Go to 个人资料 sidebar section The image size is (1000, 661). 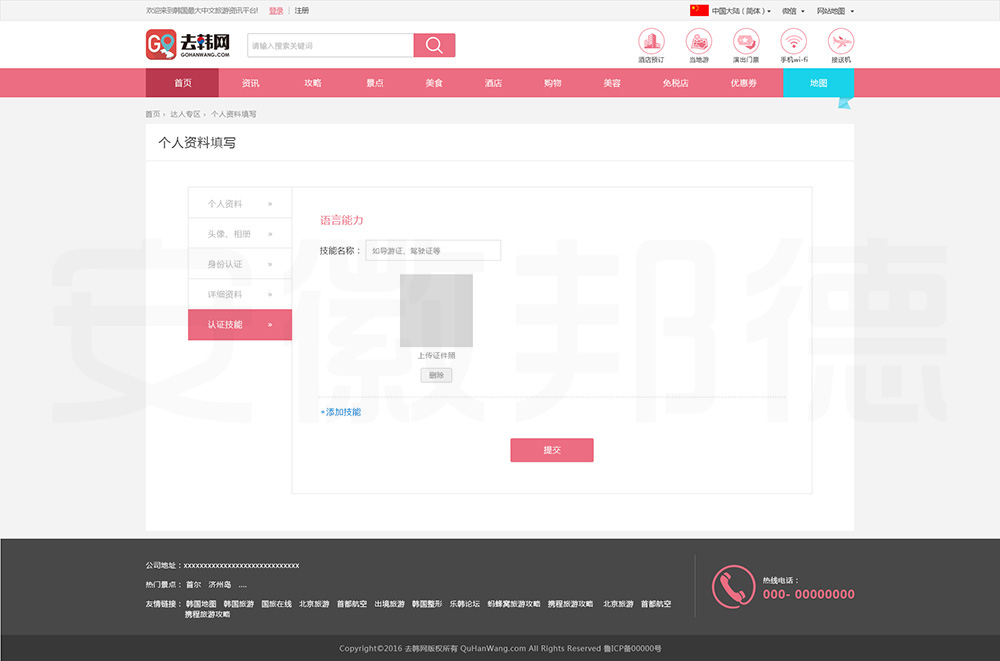pyautogui.click(x=239, y=204)
